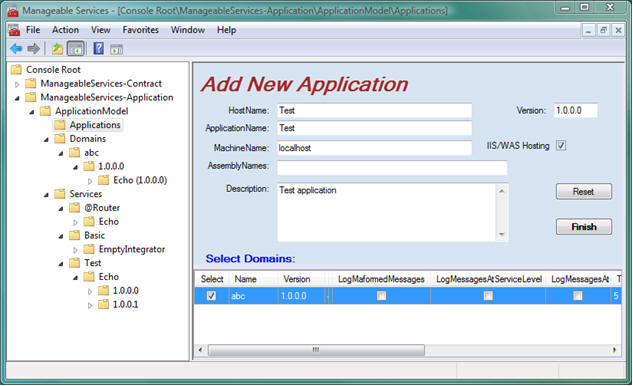Viewport: 633px width, 386px height.
Task: Click into the ApplicationName field
Action: click(374, 128)
